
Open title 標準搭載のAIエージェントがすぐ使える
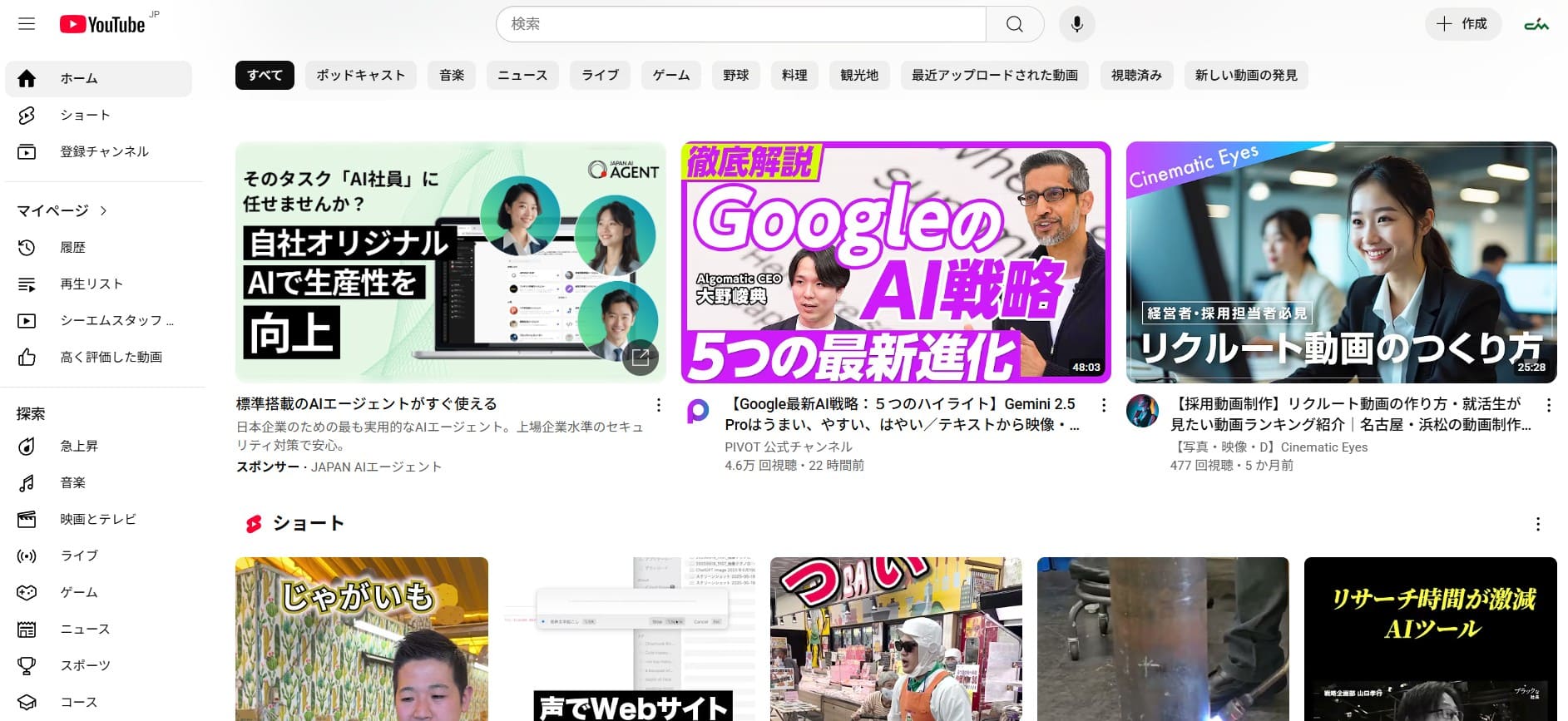pos(367,403)
